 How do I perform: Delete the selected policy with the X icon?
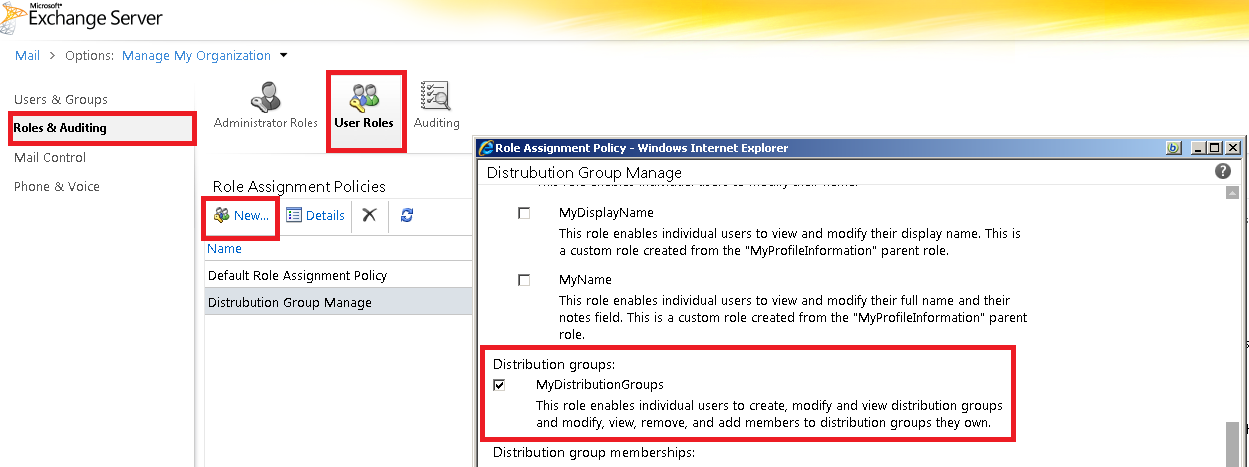pyautogui.click(x=369, y=215)
